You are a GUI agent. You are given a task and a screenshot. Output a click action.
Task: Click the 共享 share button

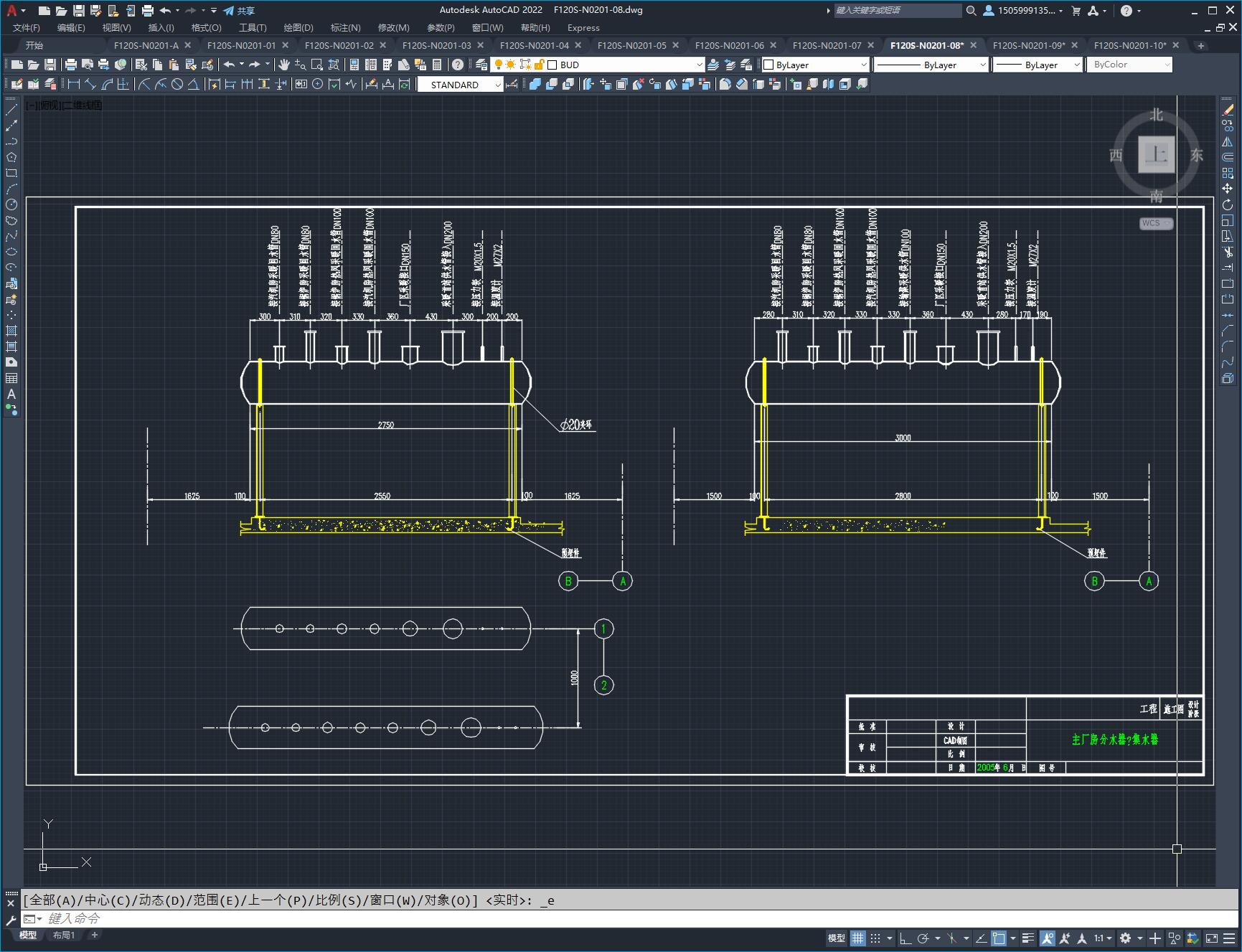point(239,11)
